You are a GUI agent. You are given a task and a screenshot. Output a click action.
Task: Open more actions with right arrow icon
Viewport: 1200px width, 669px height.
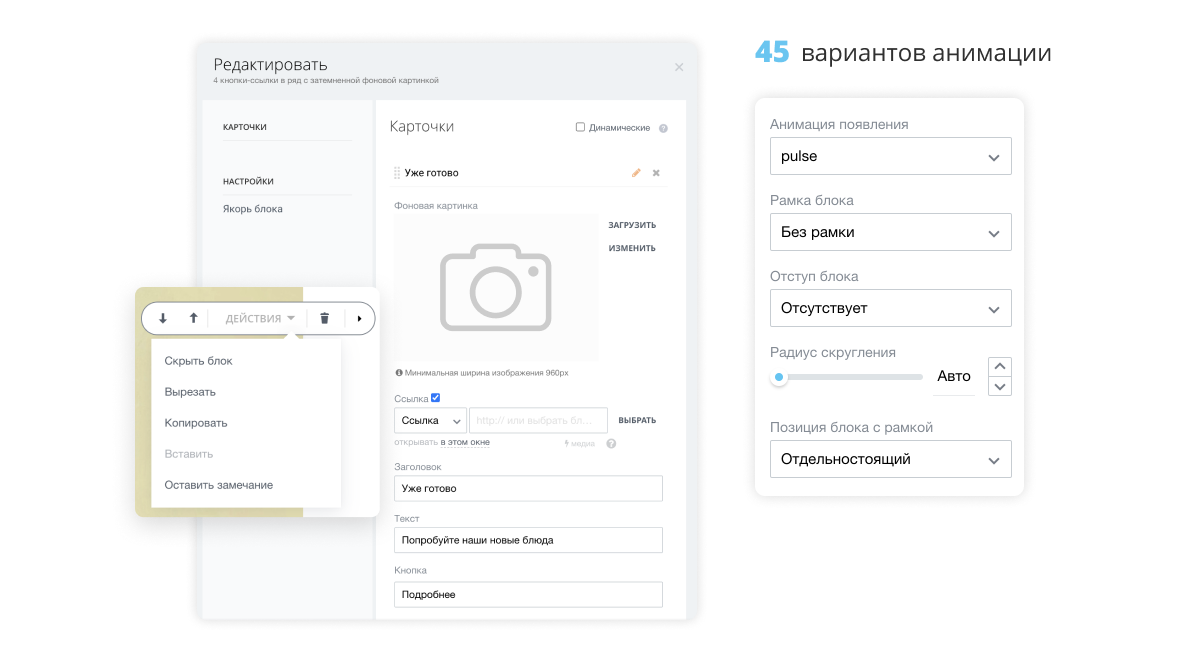[x=359, y=317]
